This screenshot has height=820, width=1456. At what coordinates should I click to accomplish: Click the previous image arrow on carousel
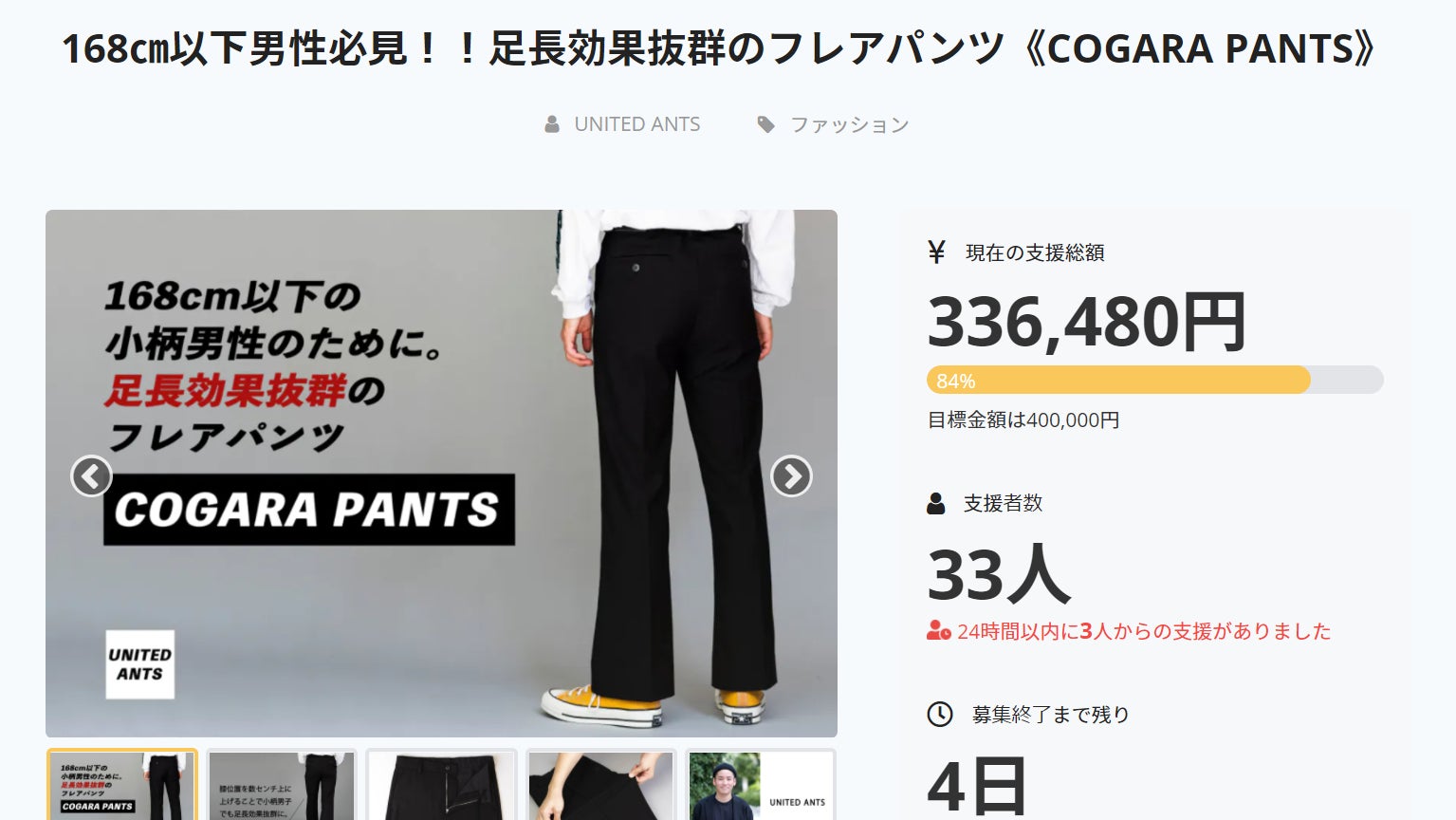click(91, 476)
